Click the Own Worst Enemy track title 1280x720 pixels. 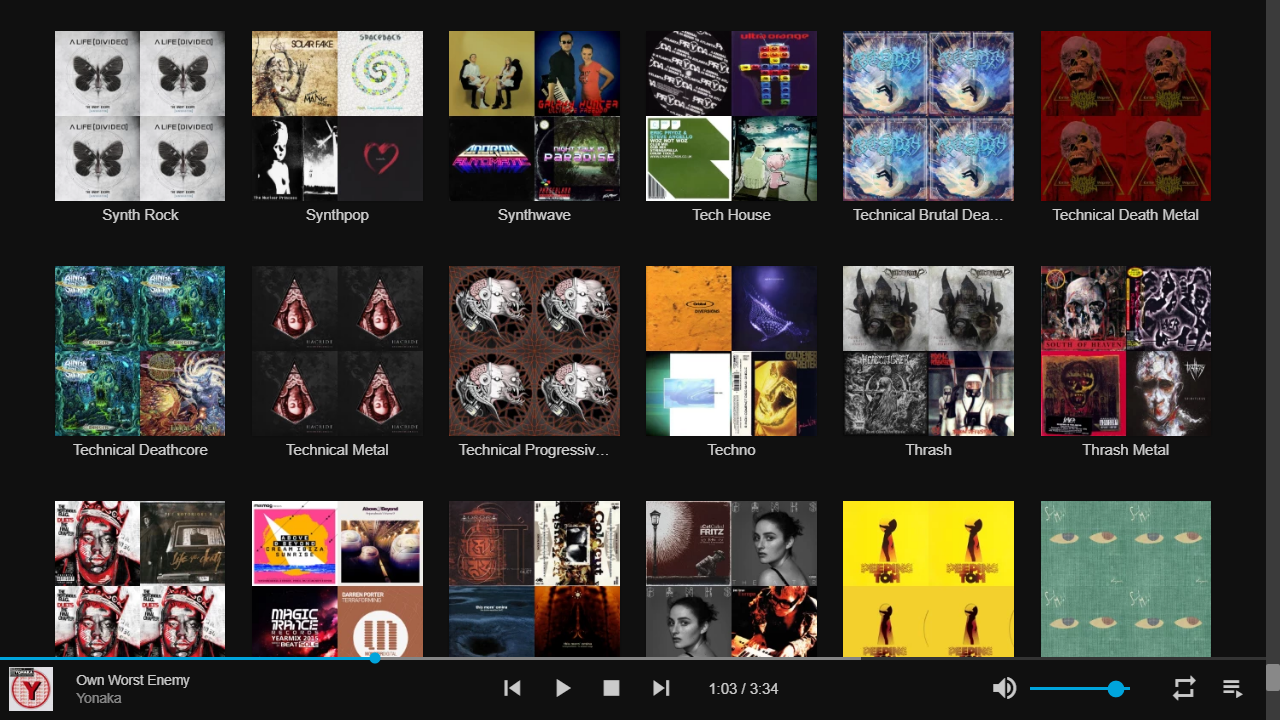coord(133,680)
